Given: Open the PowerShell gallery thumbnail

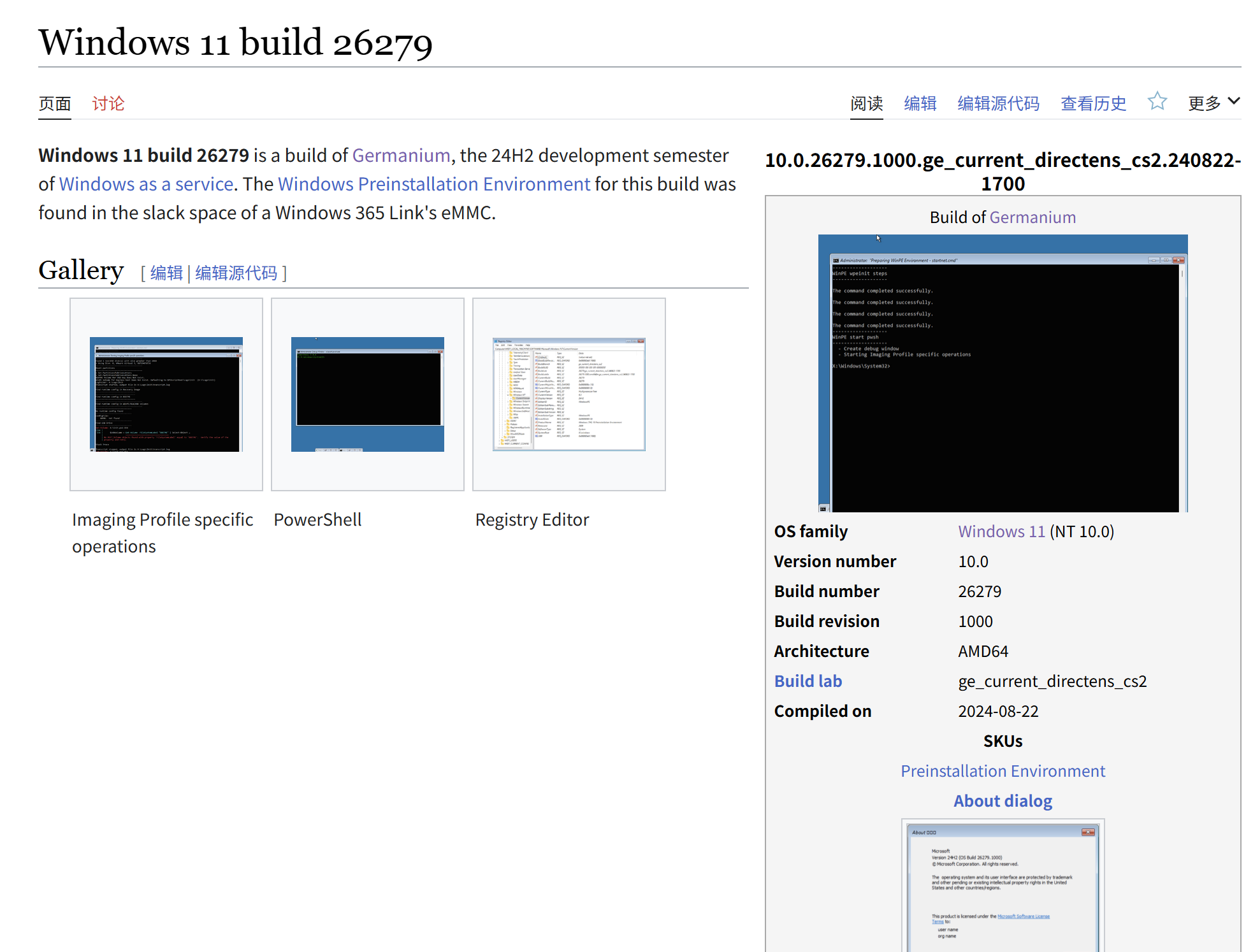Looking at the screenshot, I should point(368,394).
